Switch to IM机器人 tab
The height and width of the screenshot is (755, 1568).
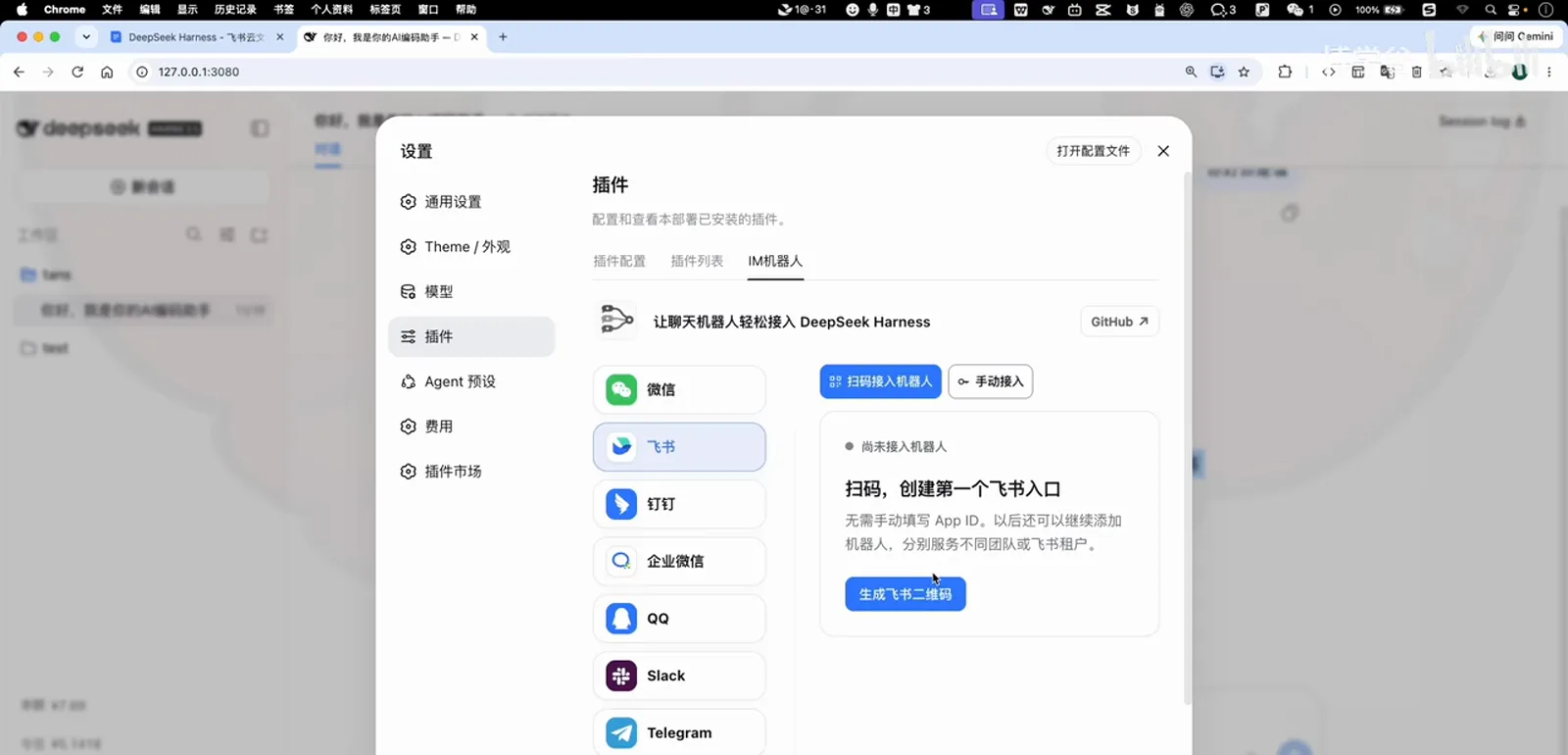pyautogui.click(x=775, y=261)
